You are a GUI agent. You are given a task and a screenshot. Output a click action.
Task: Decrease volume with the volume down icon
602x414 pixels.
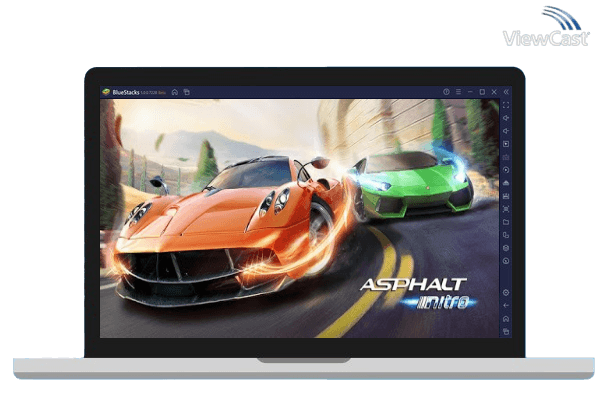(506, 131)
